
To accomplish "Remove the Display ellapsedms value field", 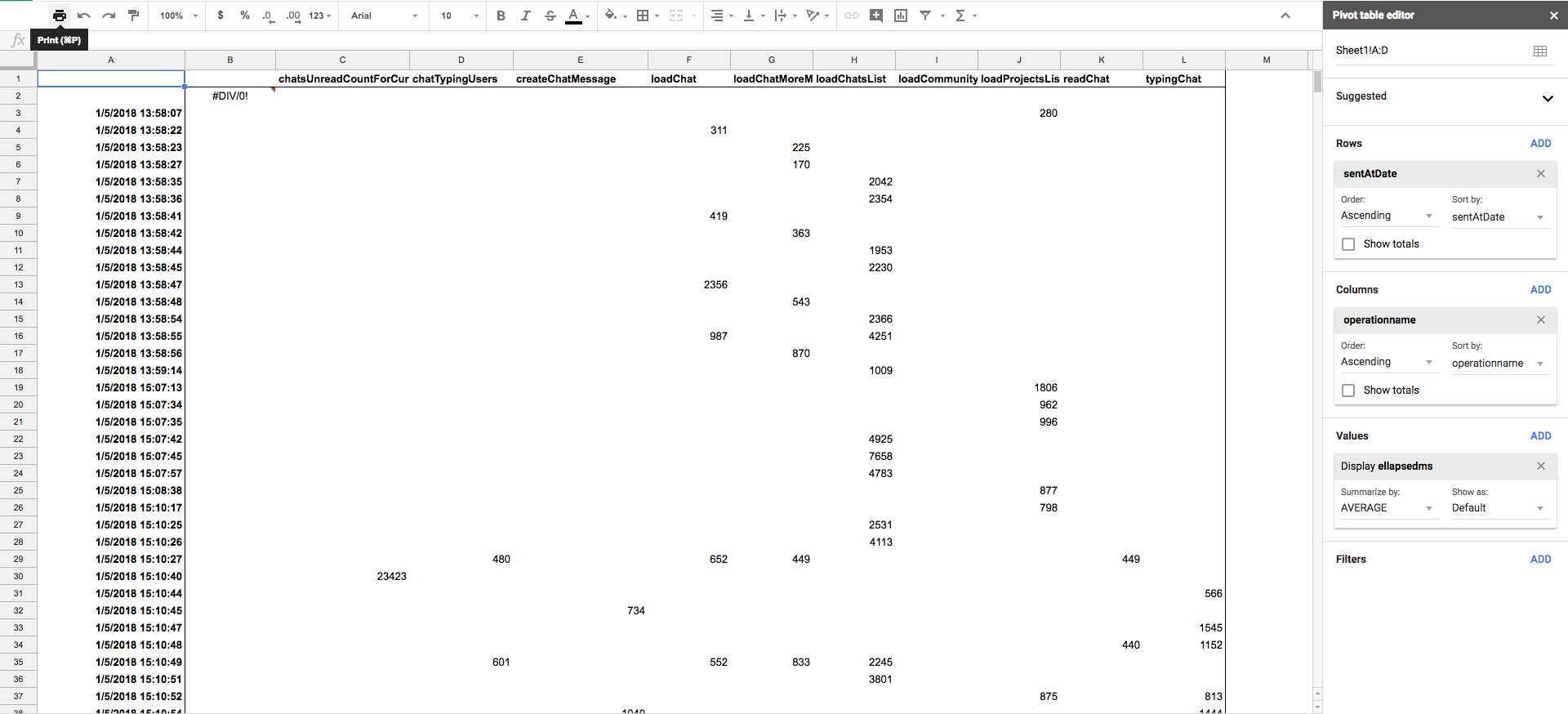I will click(x=1541, y=466).
